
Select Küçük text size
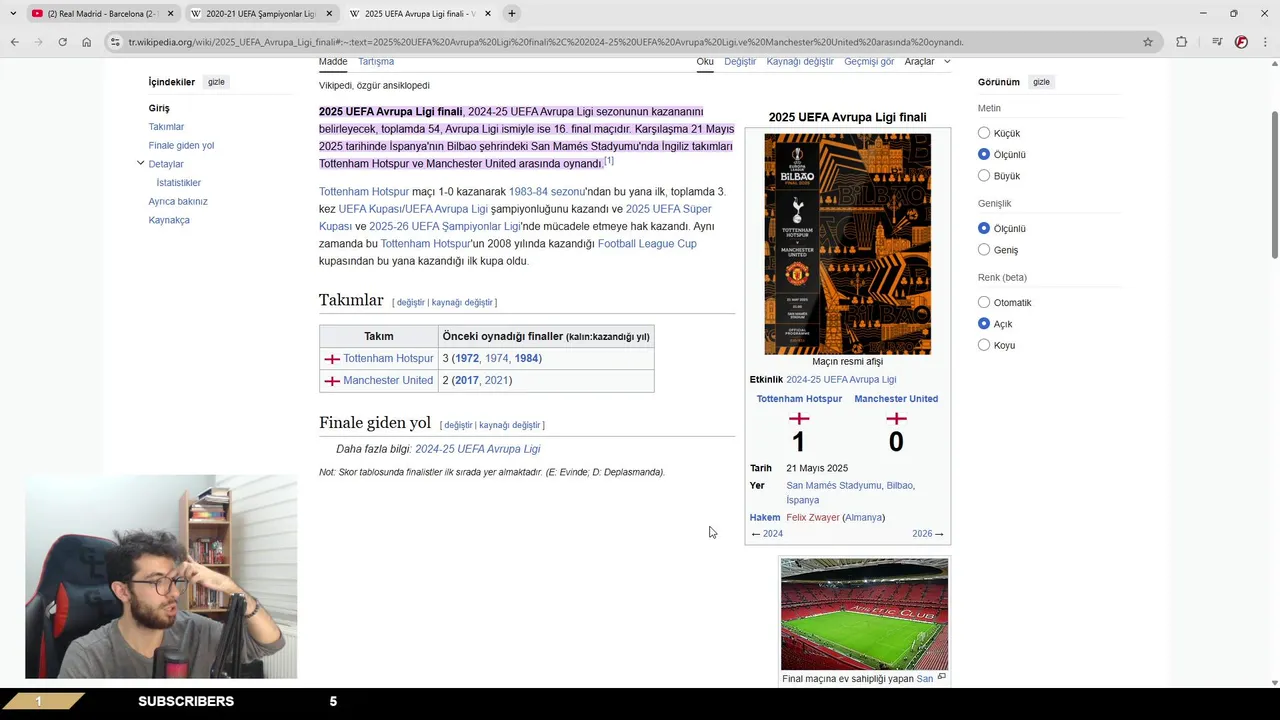[x=984, y=133]
